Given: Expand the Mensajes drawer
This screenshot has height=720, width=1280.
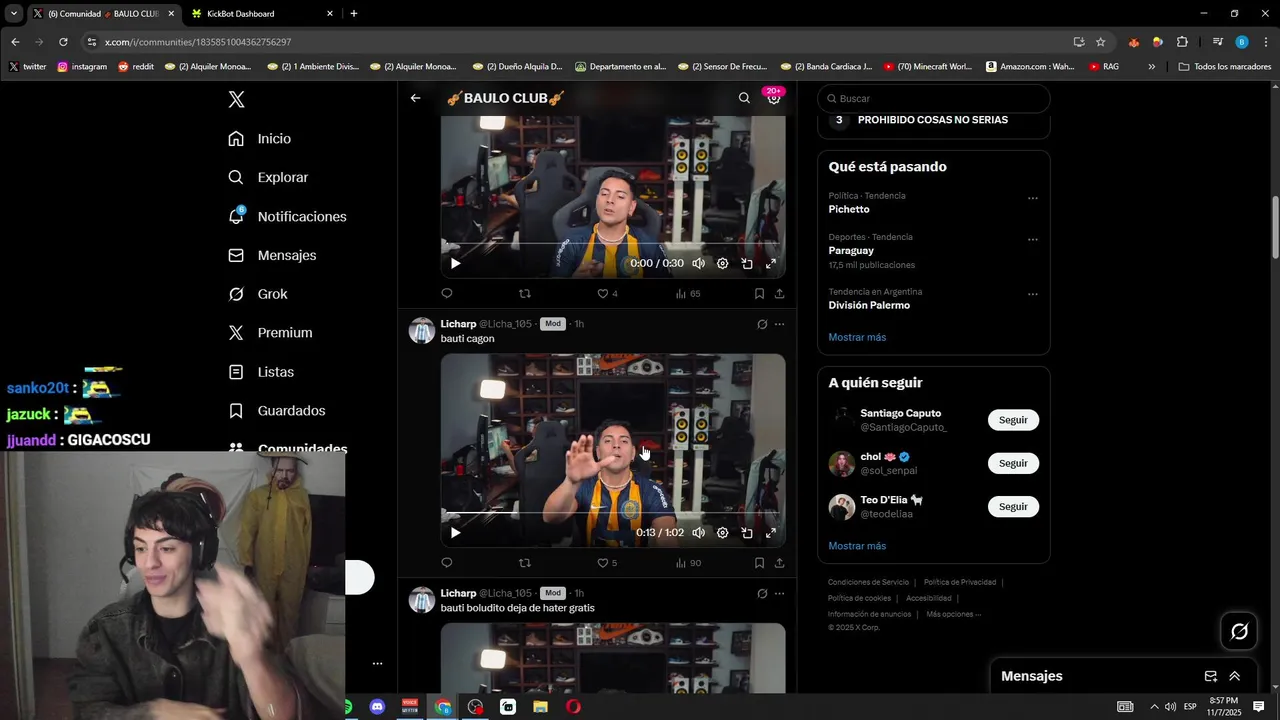Looking at the screenshot, I should 1234,676.
